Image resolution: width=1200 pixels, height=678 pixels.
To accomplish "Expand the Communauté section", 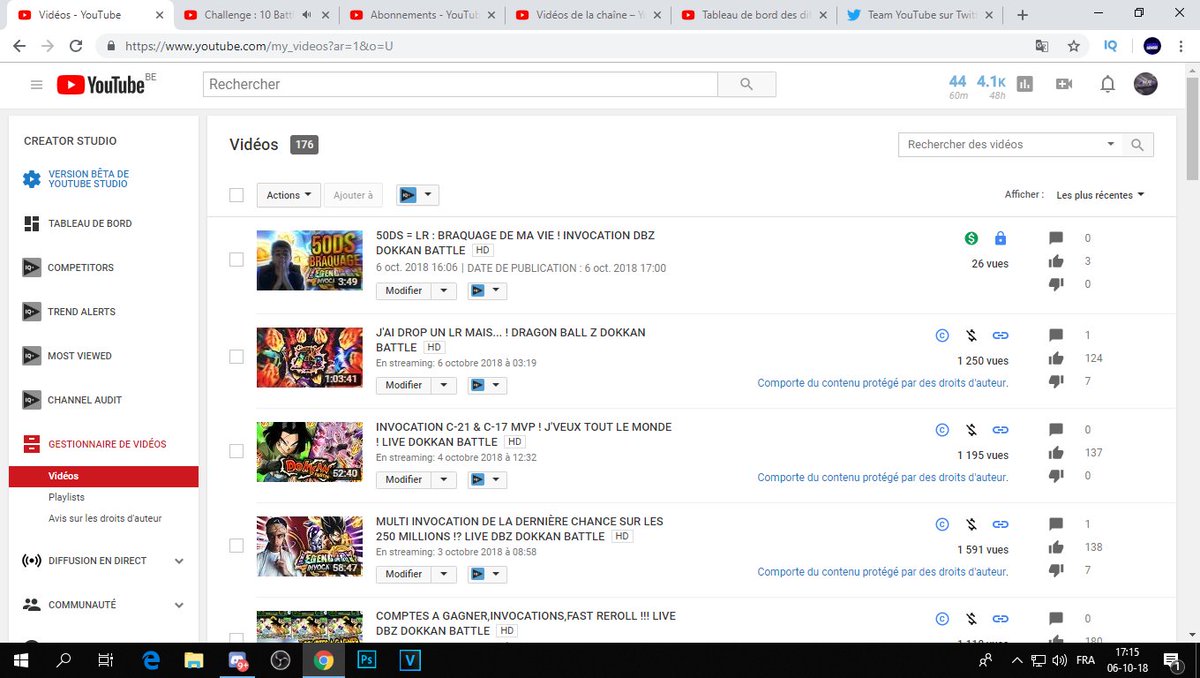I will click(x=179, y=605).
